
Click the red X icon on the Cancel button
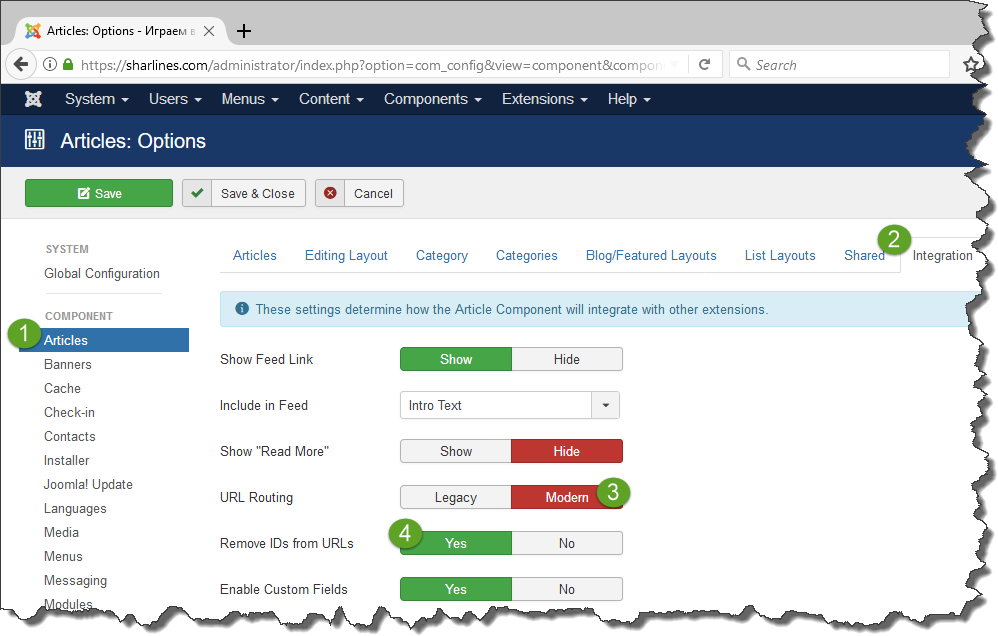[331, 193]
